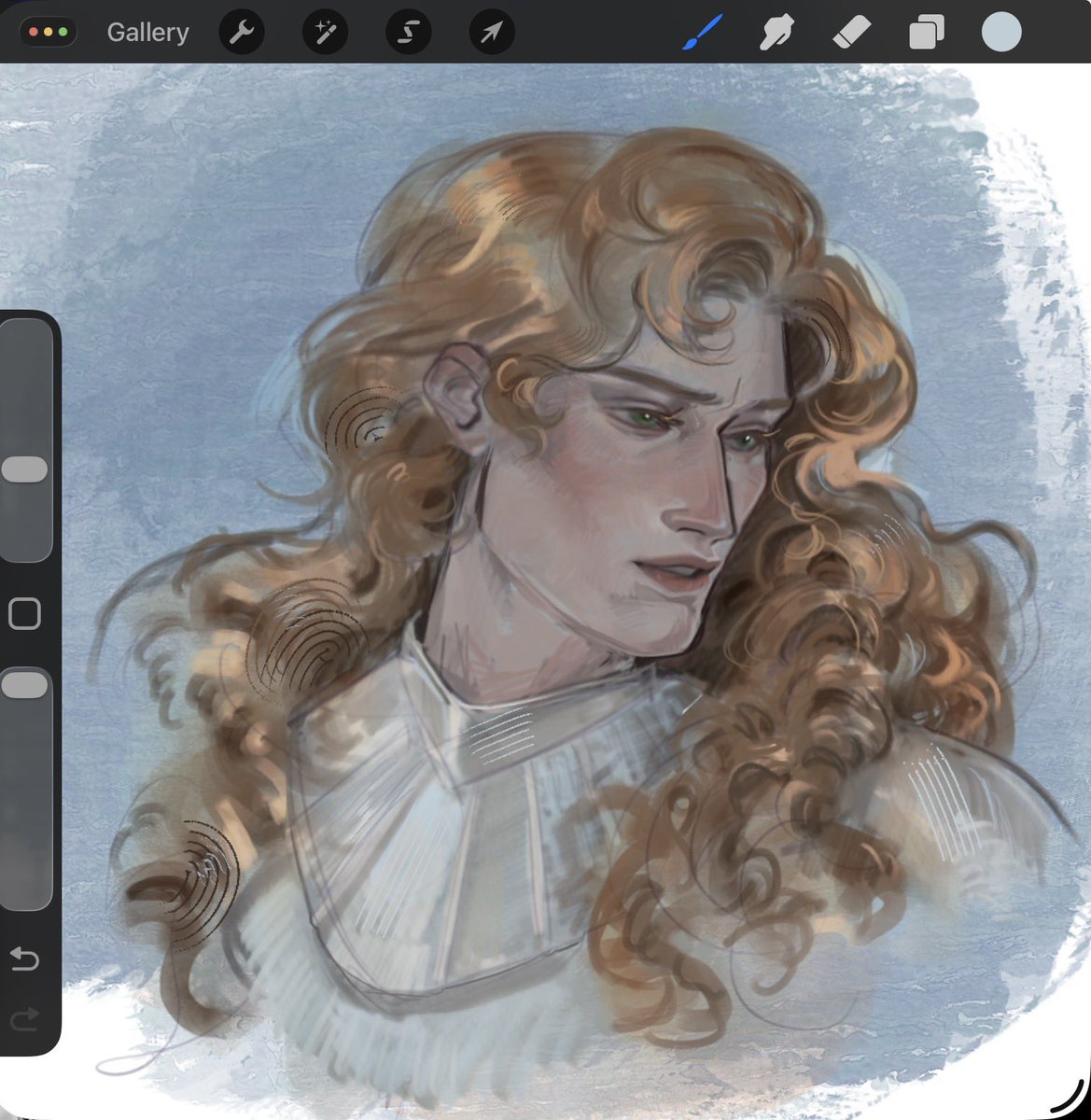Image resolution: width=1091 pixels, height=1120 pixels.
Task: Return to the Gallery
Action: coord(147,32)
